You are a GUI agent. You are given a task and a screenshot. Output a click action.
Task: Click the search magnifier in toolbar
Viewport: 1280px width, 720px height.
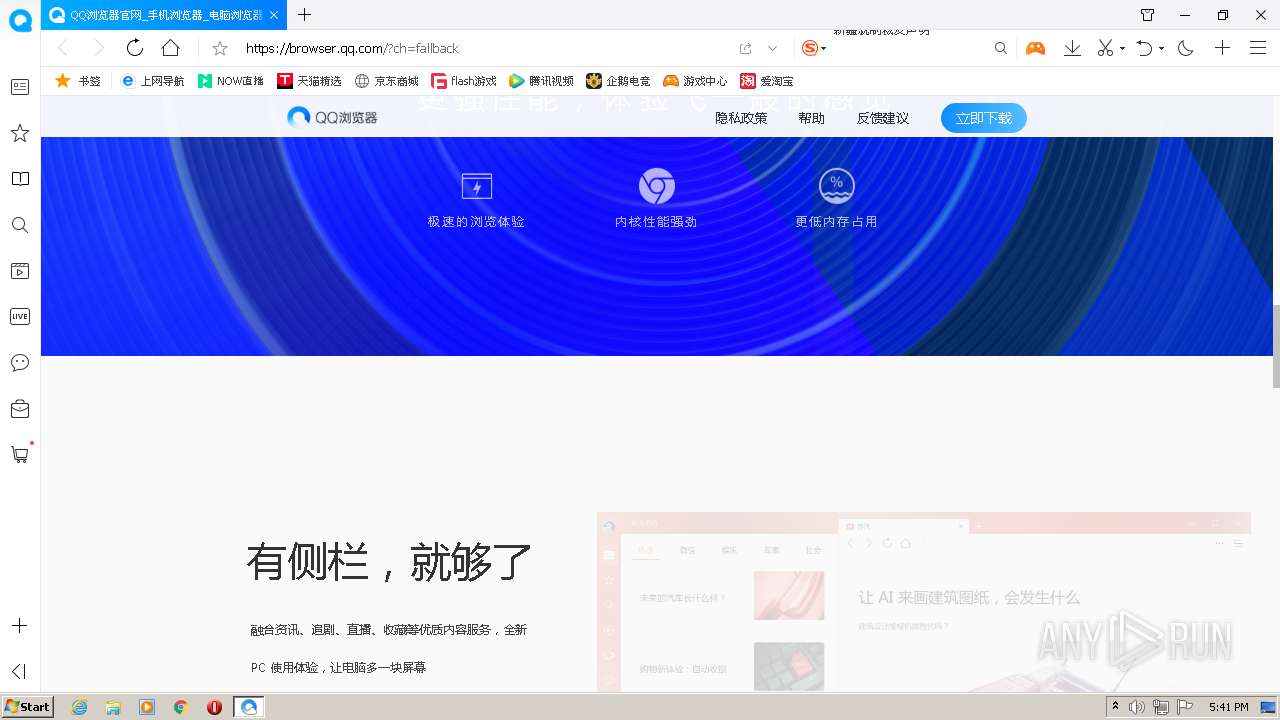(1000, 48)
